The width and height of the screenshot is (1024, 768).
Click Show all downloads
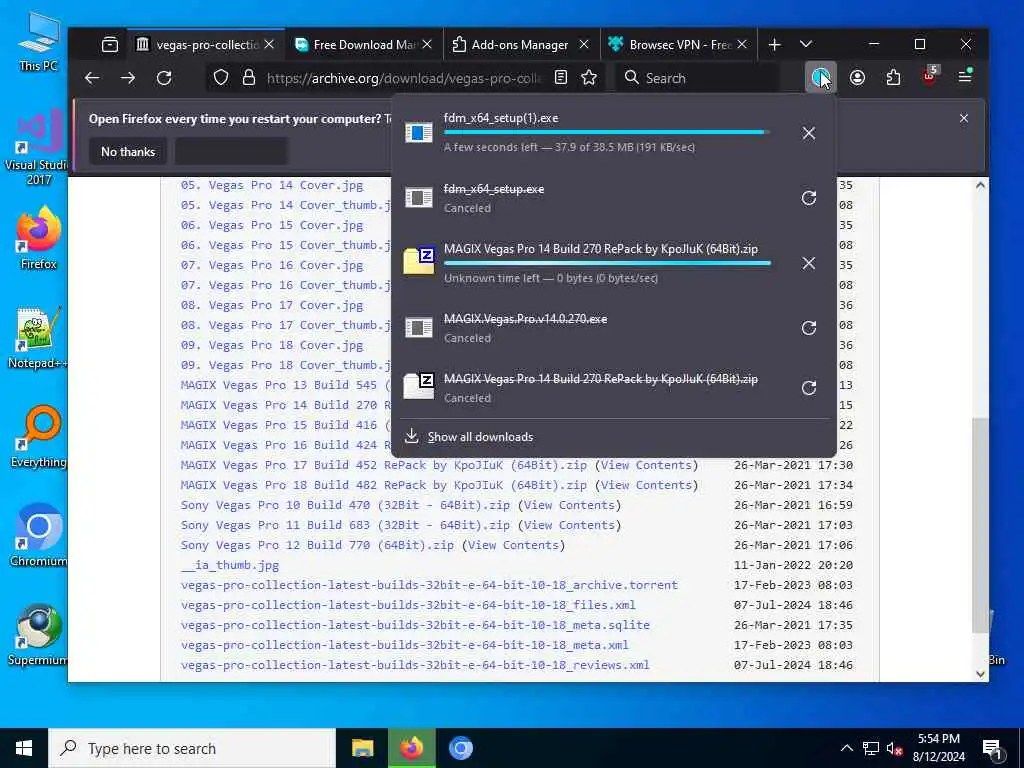[x=480, y=437]
